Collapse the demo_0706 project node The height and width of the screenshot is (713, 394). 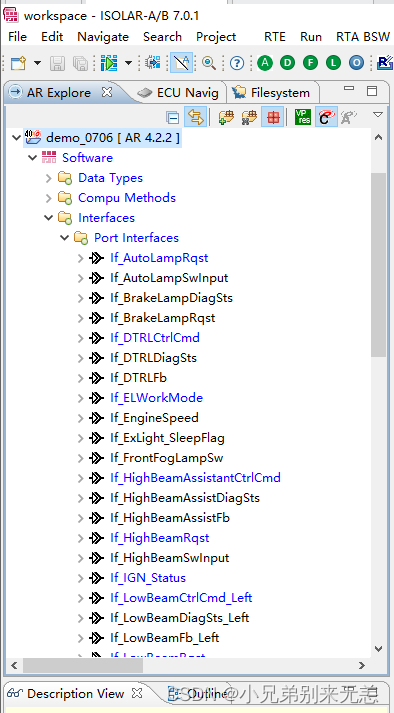[17, 138]
